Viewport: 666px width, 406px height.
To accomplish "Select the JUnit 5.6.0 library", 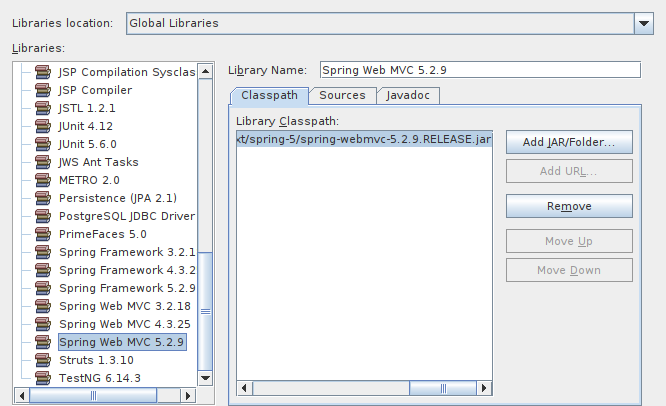I will tap(87, 144).
